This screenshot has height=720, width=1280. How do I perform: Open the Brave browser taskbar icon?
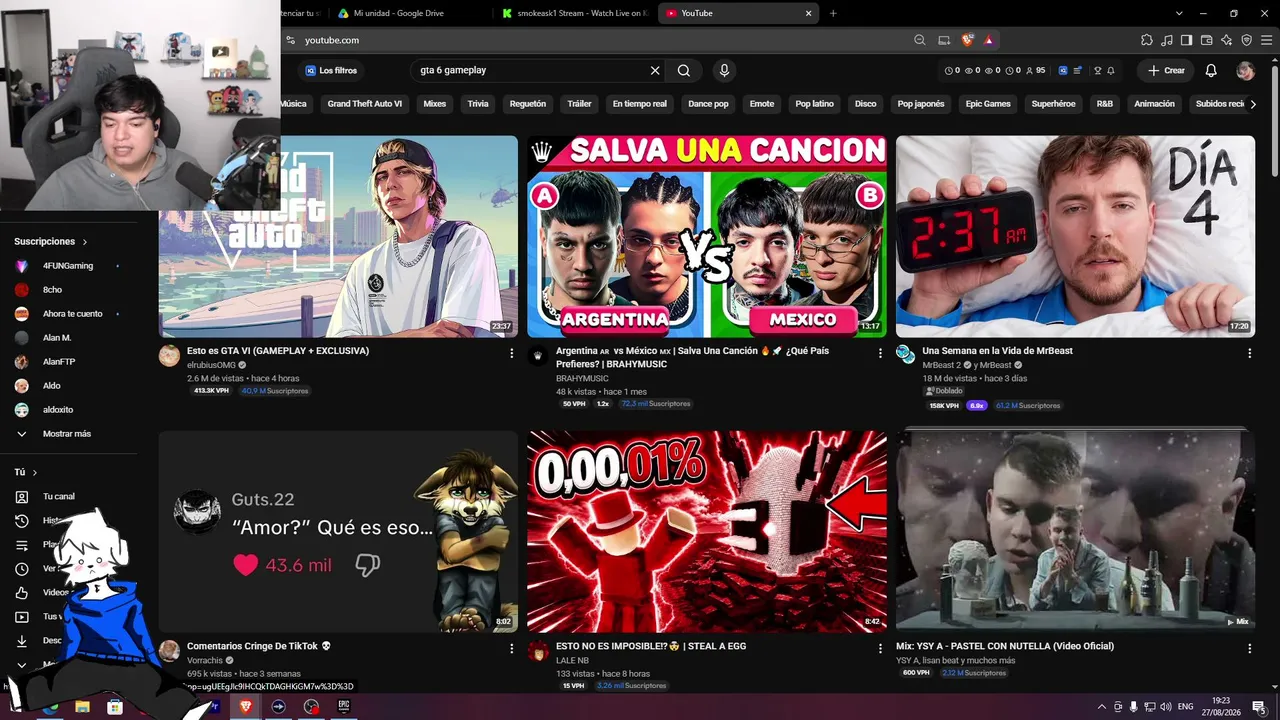(x=246, y=707)
